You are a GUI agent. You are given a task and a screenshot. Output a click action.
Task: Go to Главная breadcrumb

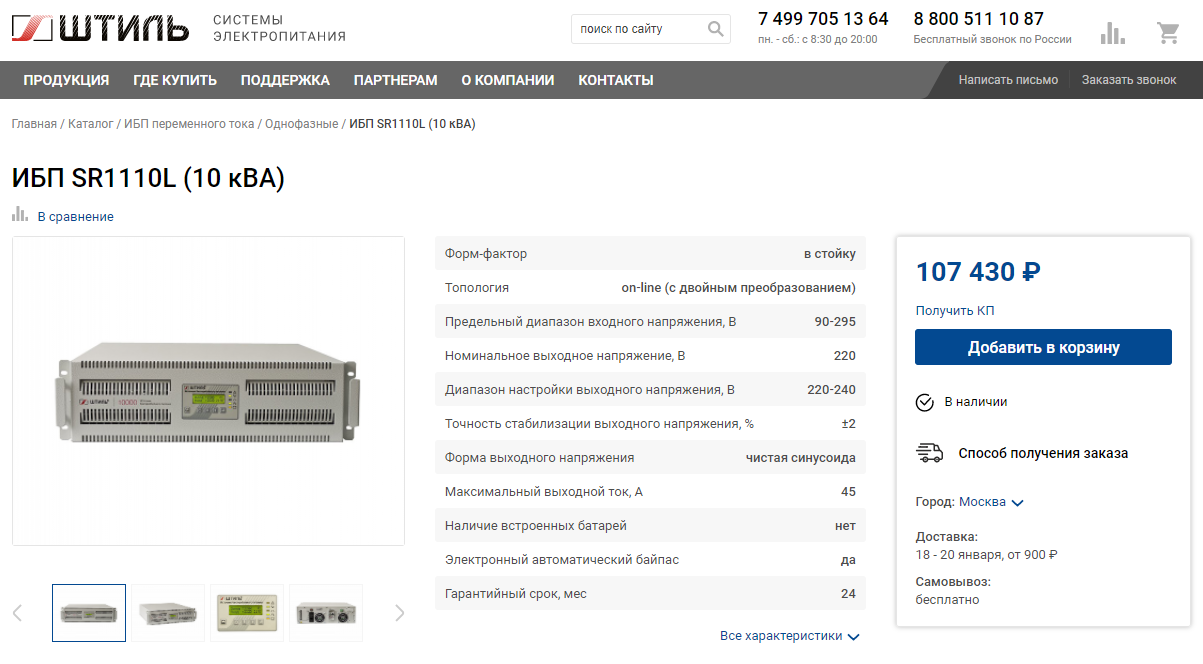click(x=34, y=124)
